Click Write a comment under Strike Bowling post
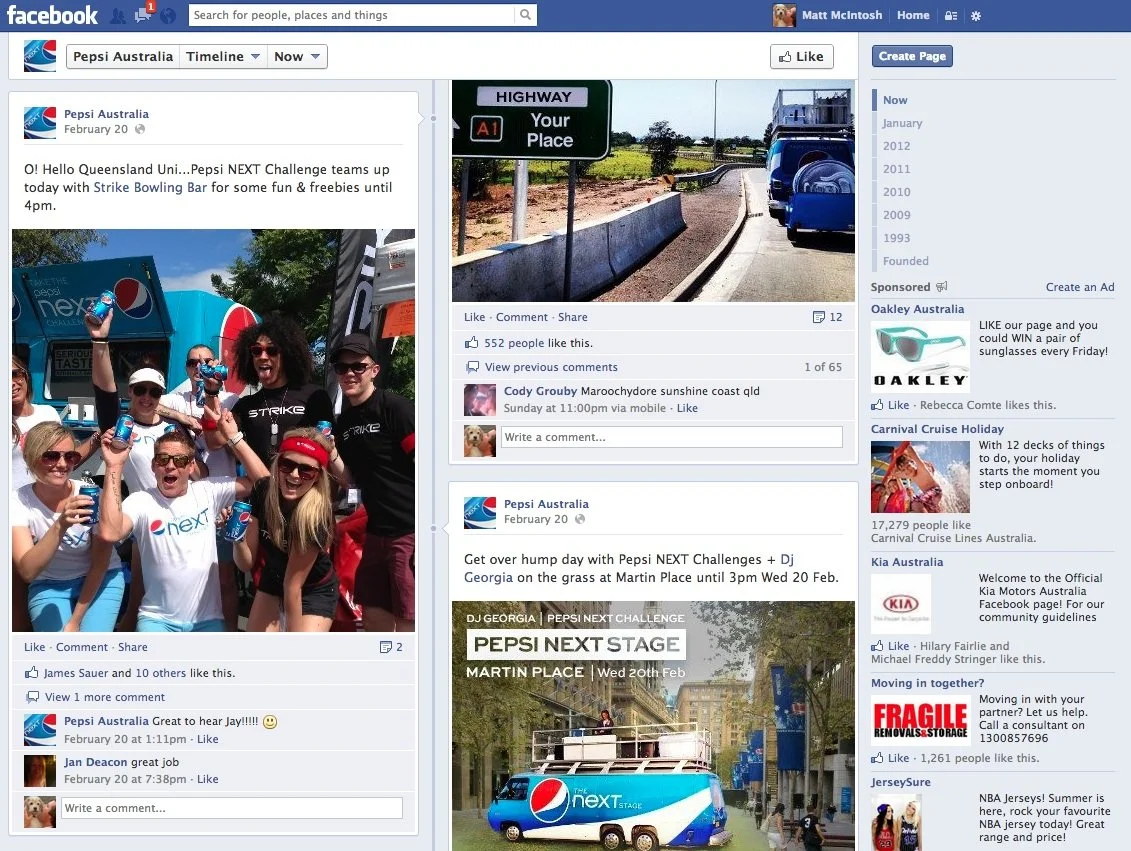The image size is (1131, 851). [232, 808]
